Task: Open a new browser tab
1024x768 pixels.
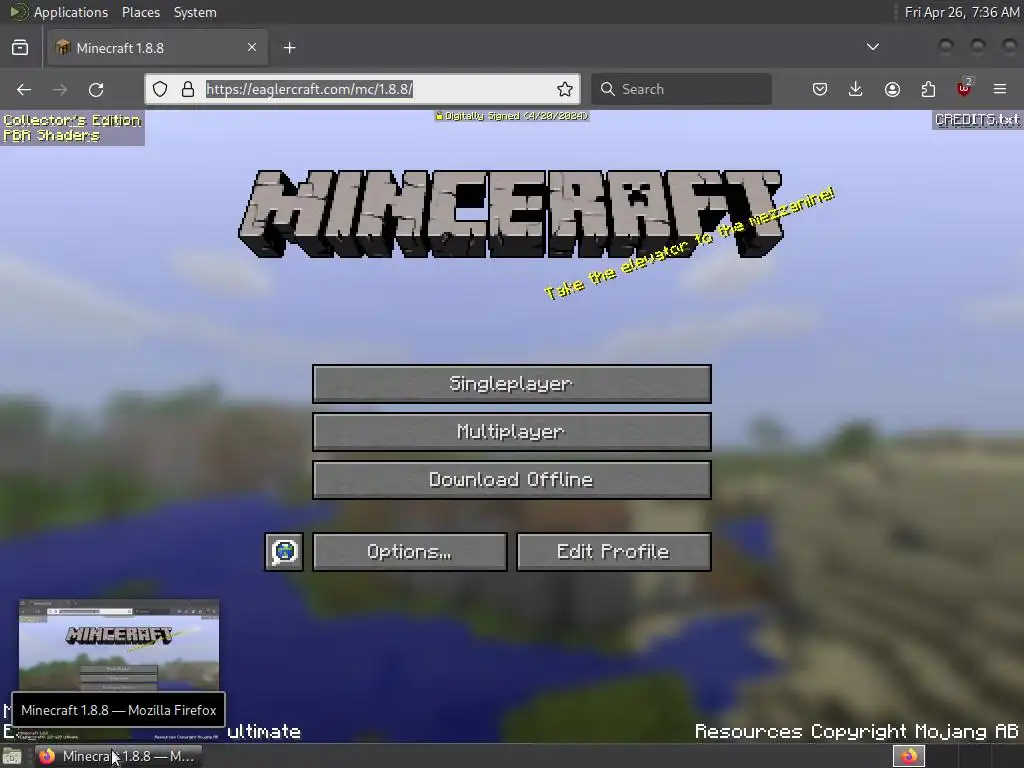Action: pos(289,48)
